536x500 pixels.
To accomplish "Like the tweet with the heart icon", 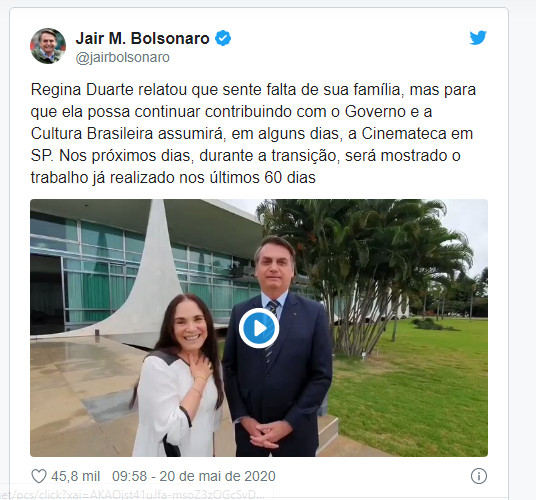I will pyautogui.click(x=39, y=476).
